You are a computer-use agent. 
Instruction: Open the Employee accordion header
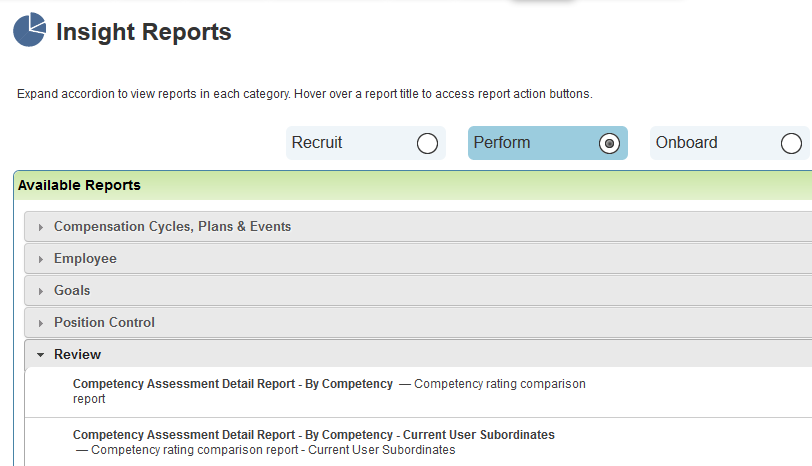[x=418, y=258]
